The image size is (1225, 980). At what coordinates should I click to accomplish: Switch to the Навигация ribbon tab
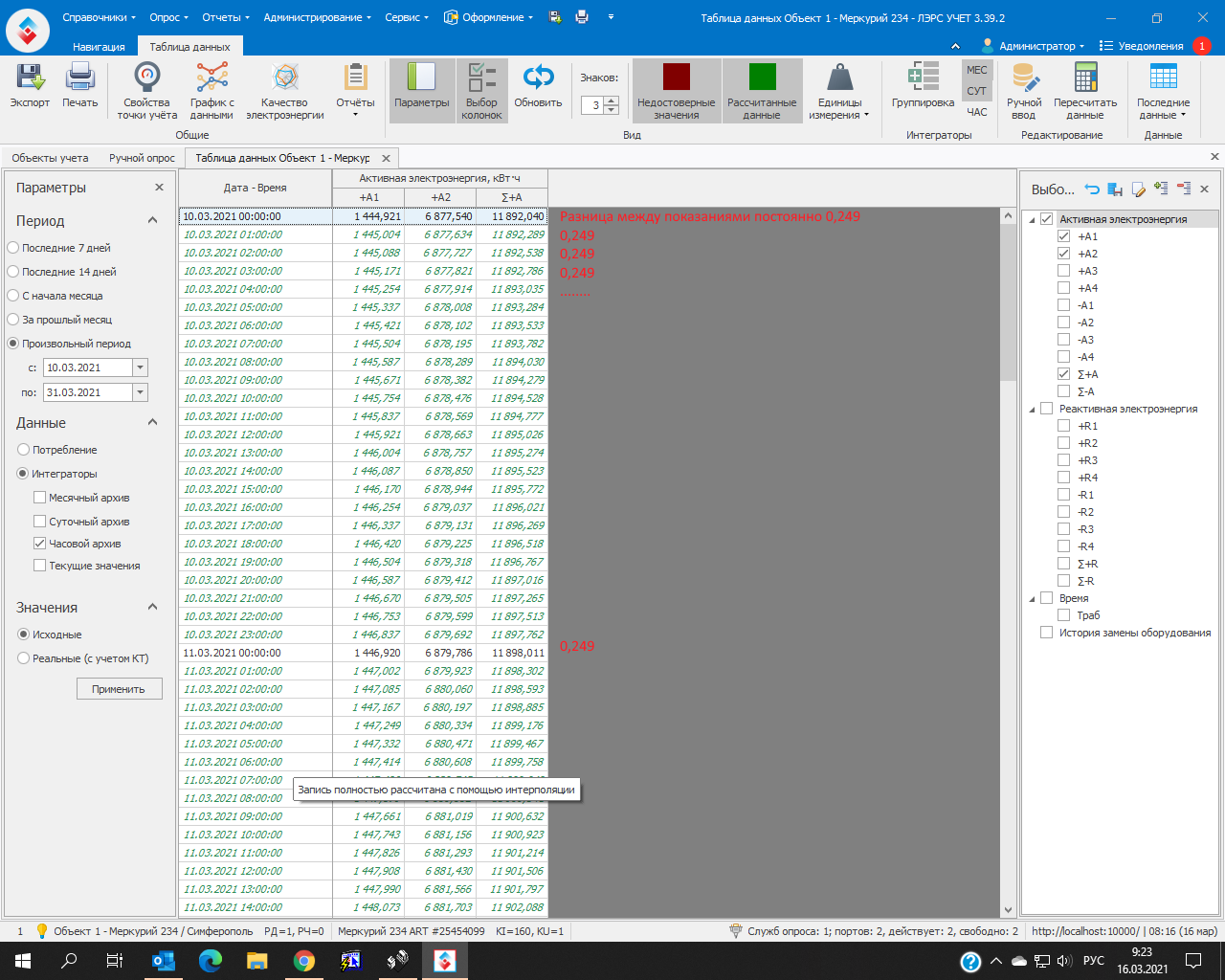pos(99,47)
